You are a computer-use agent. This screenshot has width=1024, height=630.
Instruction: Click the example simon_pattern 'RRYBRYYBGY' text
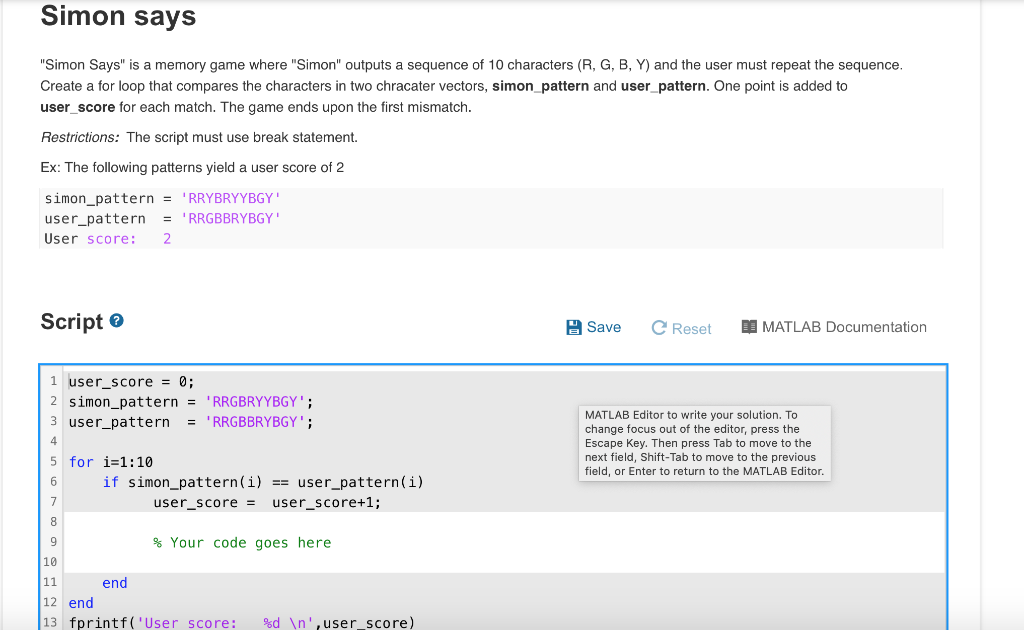231,198
